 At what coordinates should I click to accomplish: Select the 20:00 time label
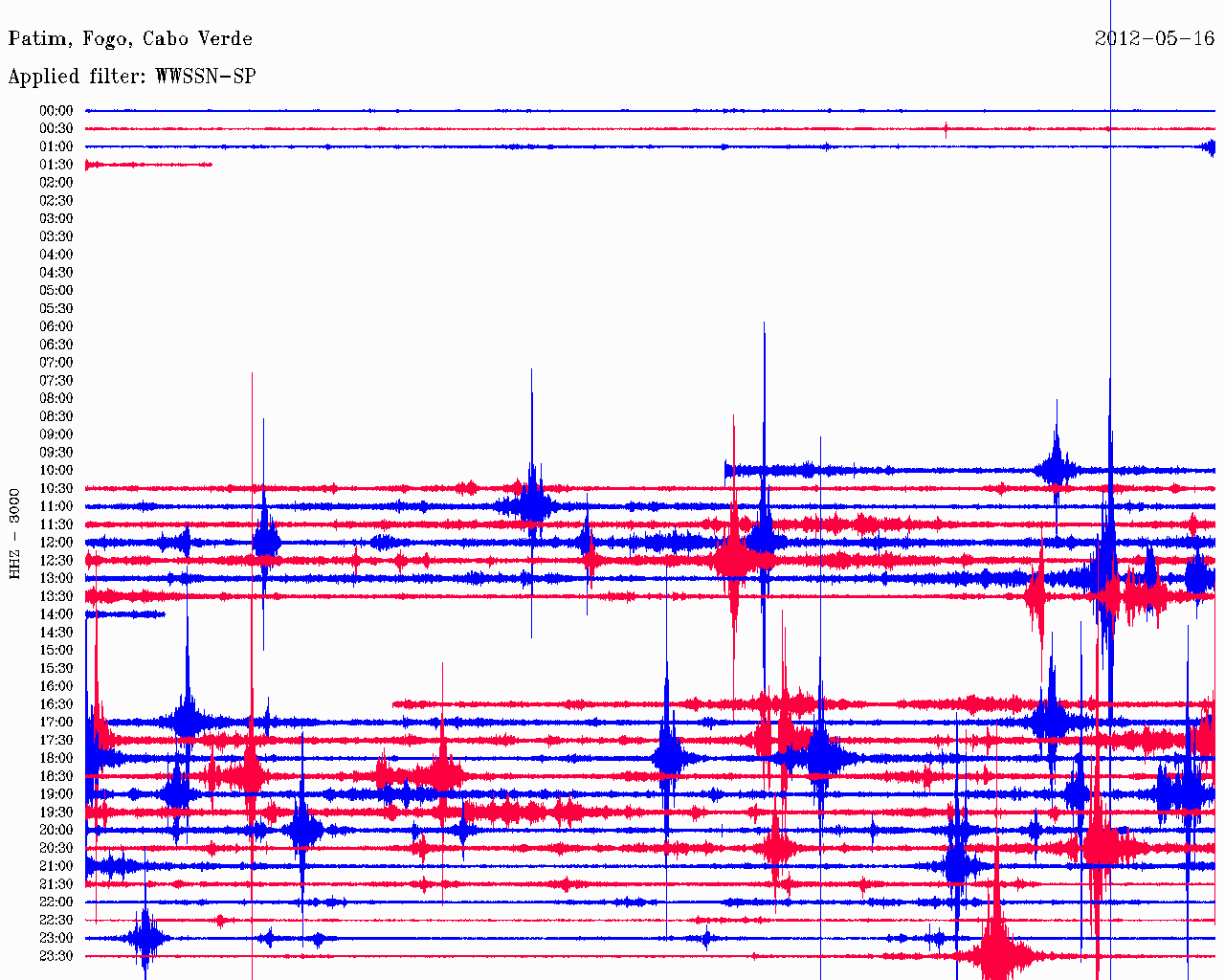tap(56, 831)
